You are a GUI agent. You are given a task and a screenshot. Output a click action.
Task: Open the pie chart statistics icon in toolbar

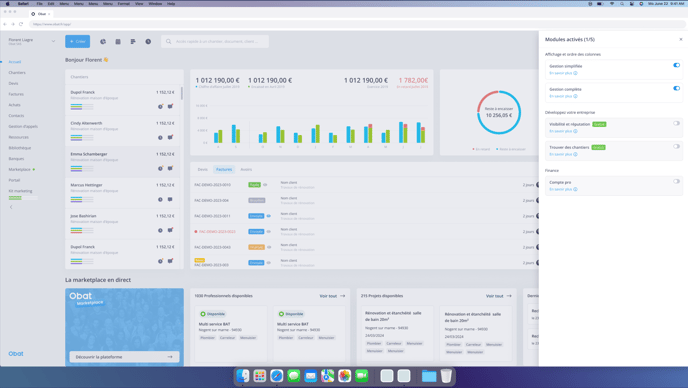pyautogui.click(x=103, y=41)
